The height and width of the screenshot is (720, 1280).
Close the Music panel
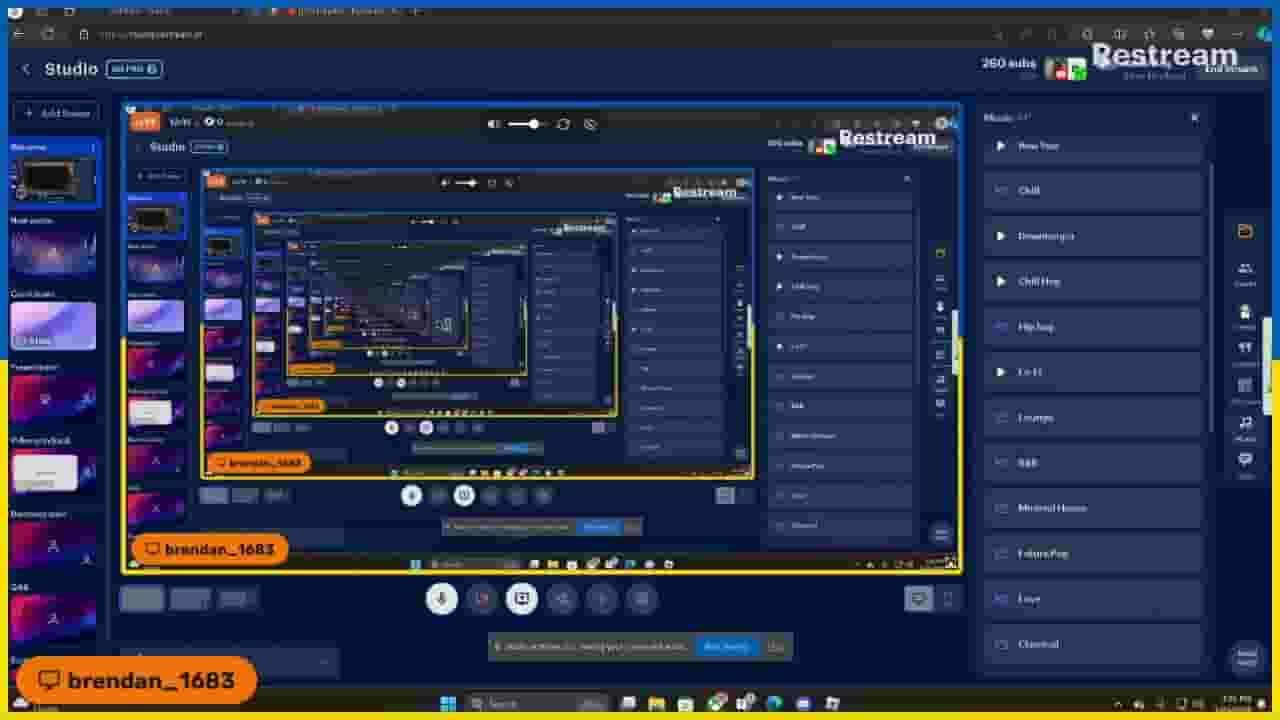pyautogui.click(x=1194, y=118)
